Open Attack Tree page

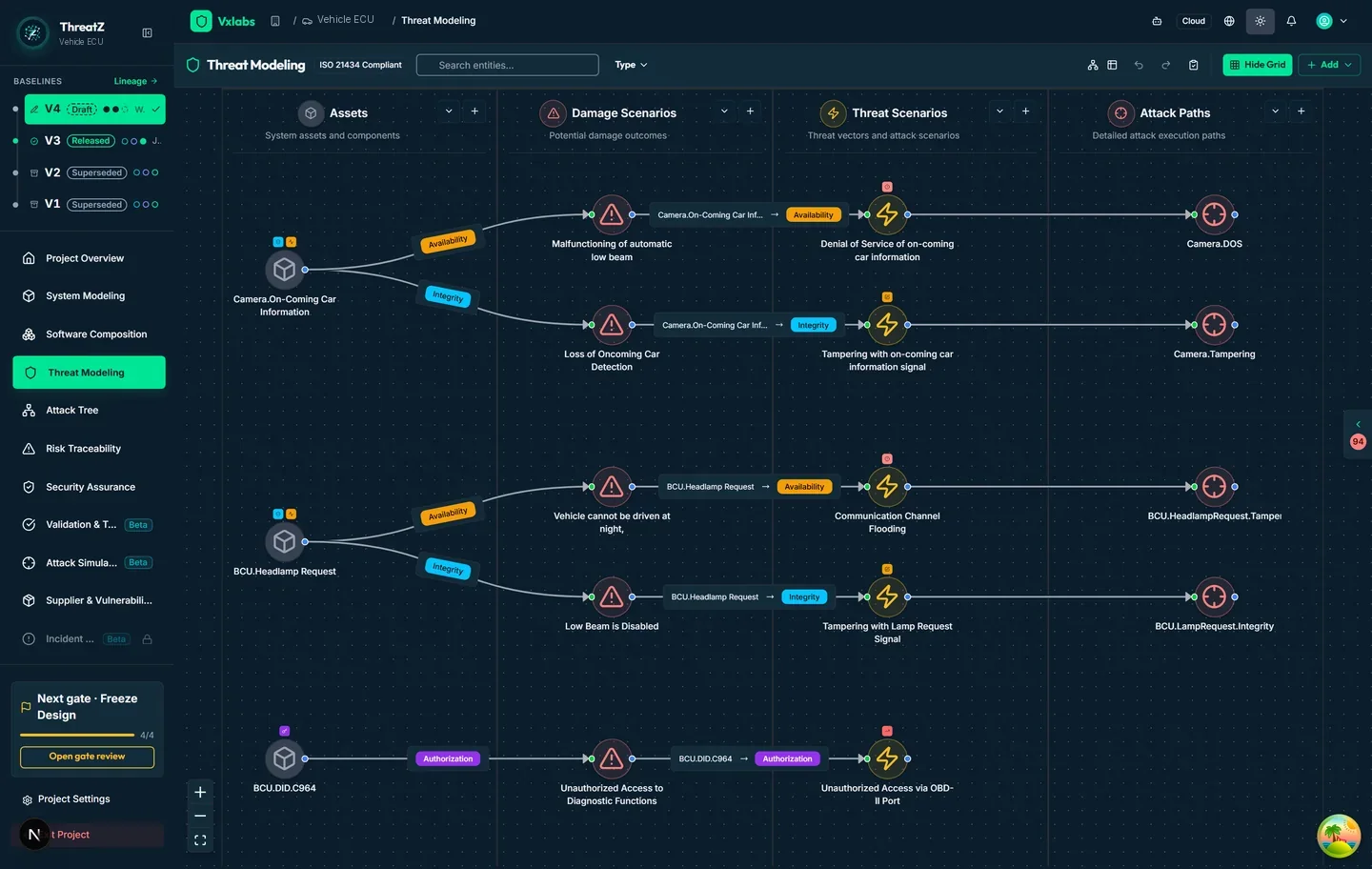89,411
